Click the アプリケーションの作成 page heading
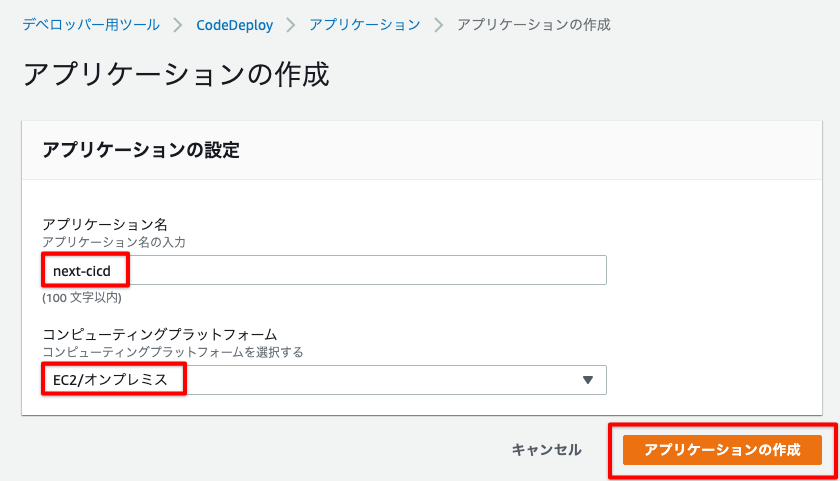The image size is (840, 481). [175, 75]
